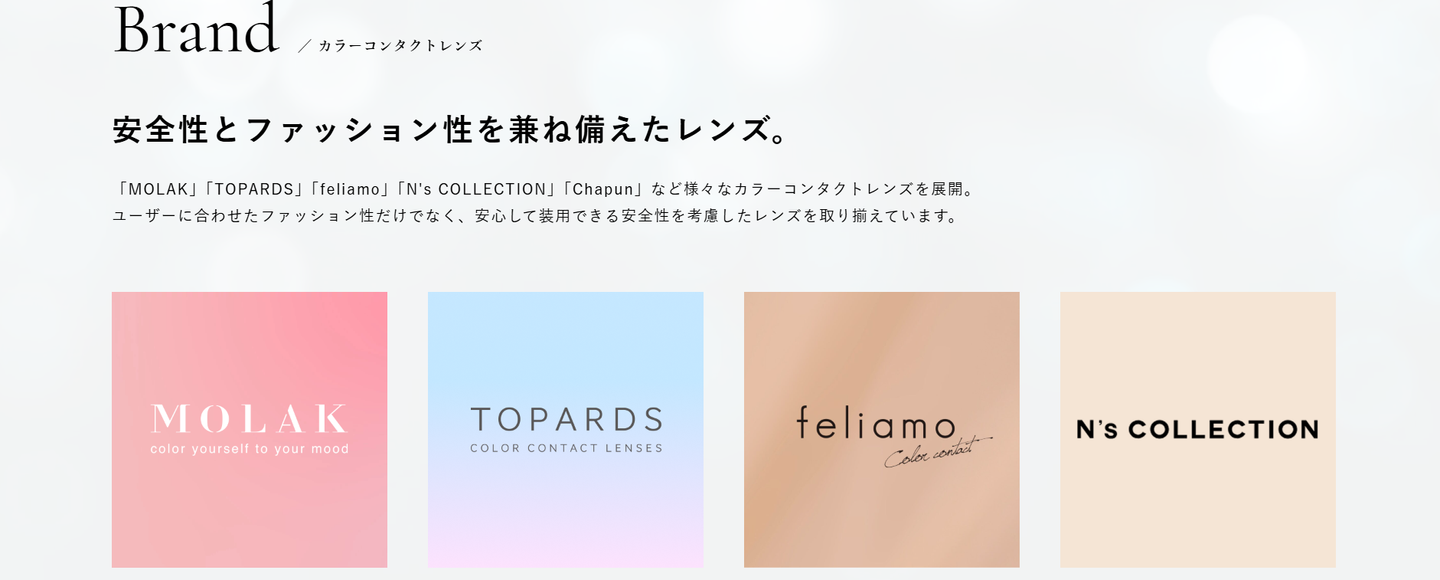Click 'COLOR CONTACT LENSES' tagline under TOPARDS
Image resolution: width=1440 pixels, height=580 pixels.
coord(566,448)
